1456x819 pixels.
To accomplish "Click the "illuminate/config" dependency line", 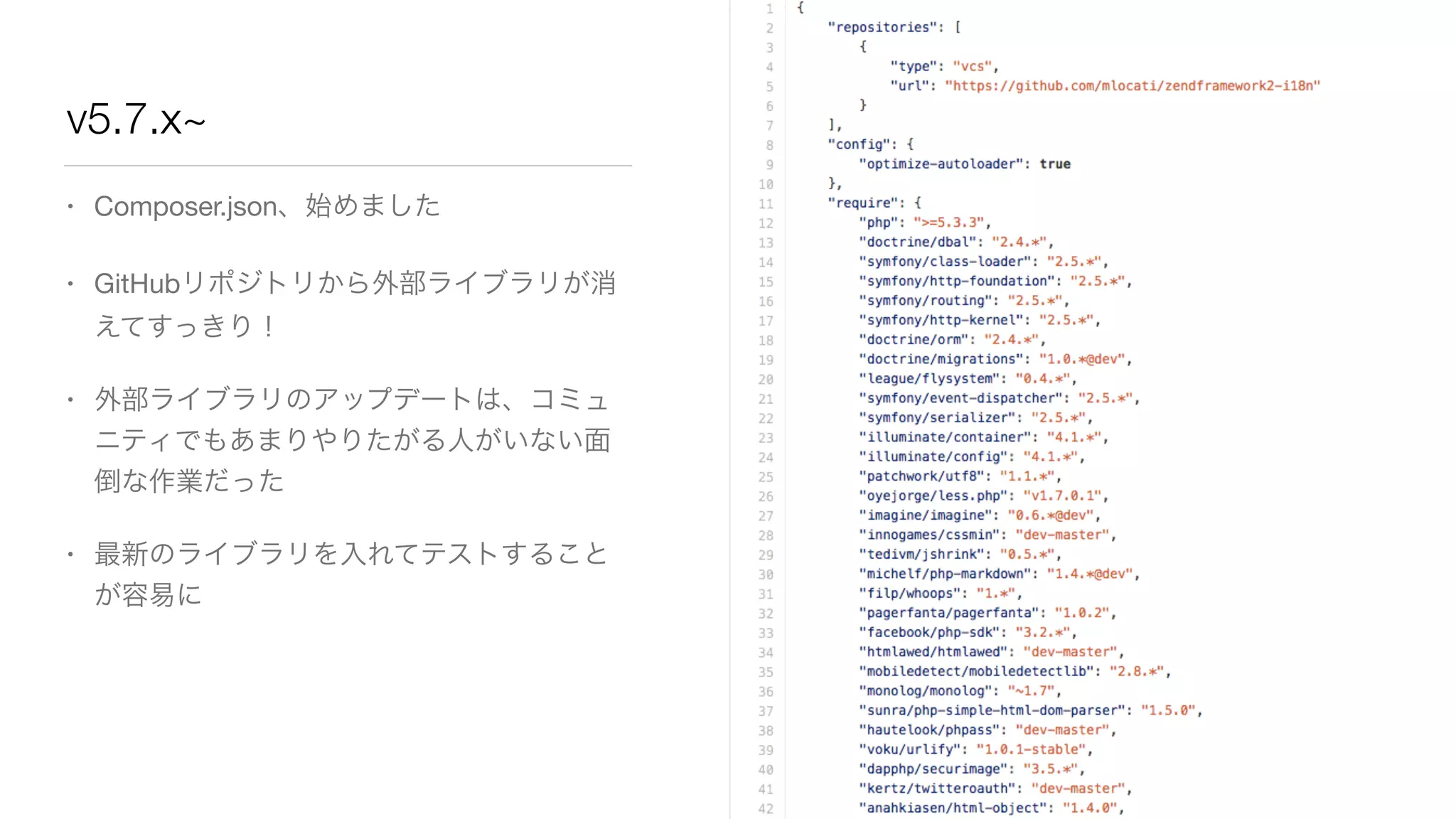I will (972, 457).
